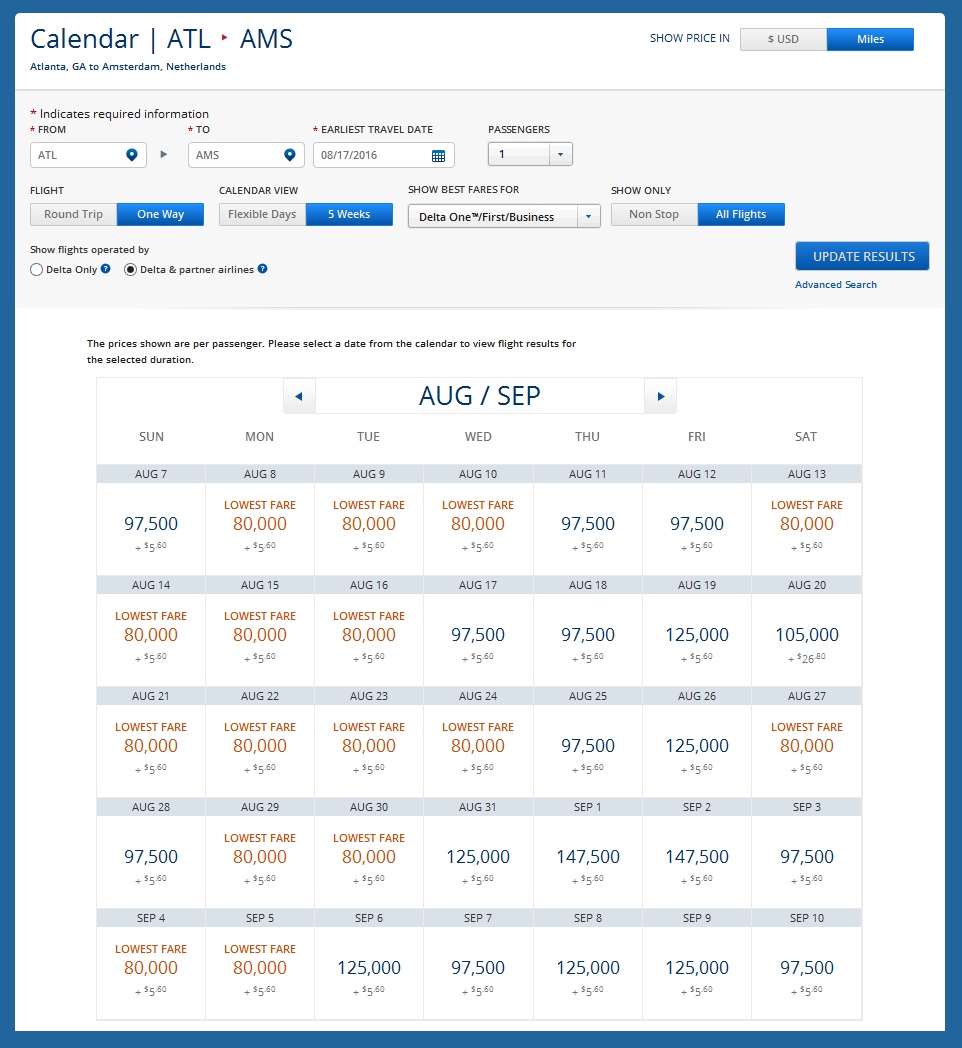Go to previous month with left arrow
Image resolution: width=962 pixels, height=1048 pixels.
pyautogui.click(x=299, y=396)
